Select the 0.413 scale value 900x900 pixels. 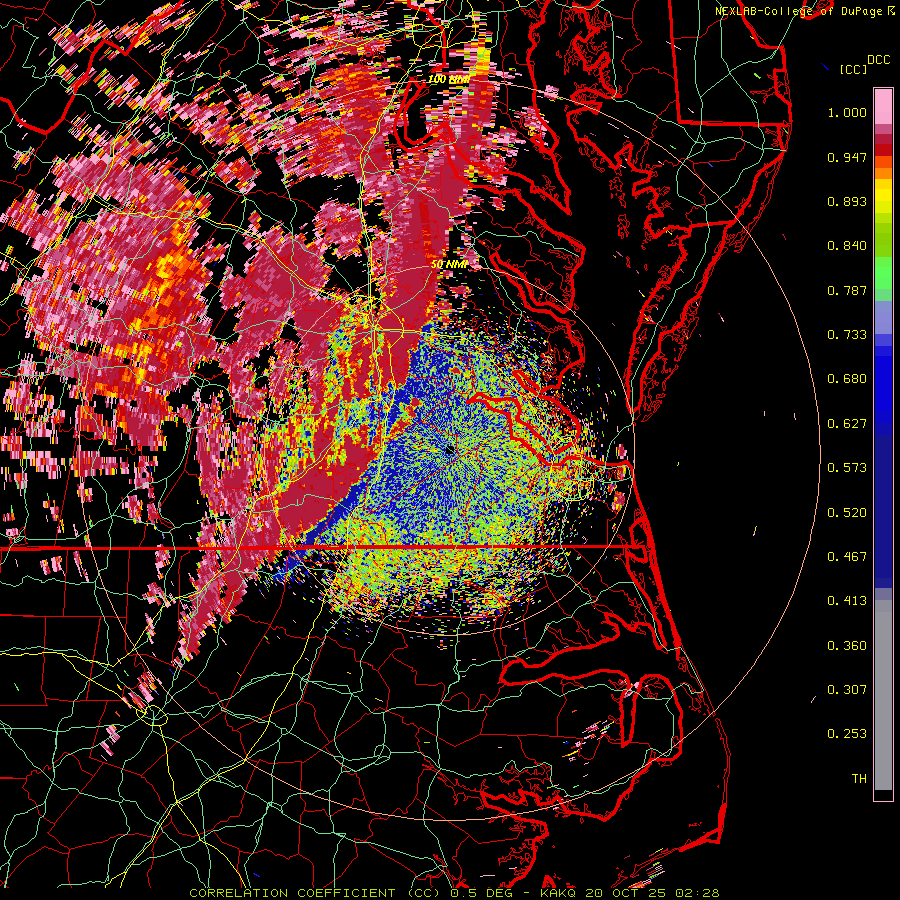(847, 601)
